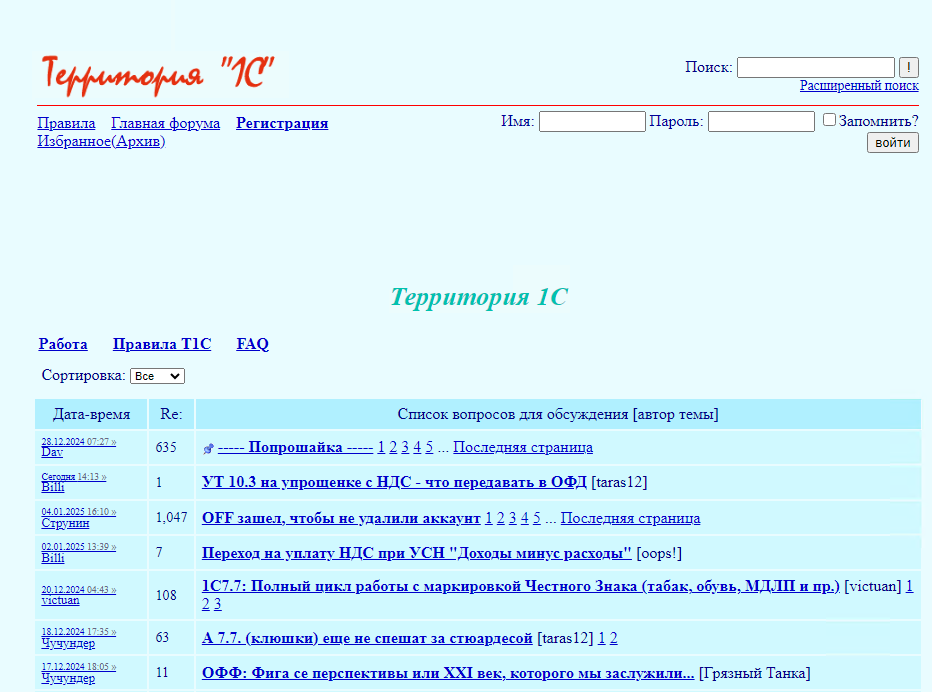Focus the Пароль field
932x692 pixels.
[761, 121]
